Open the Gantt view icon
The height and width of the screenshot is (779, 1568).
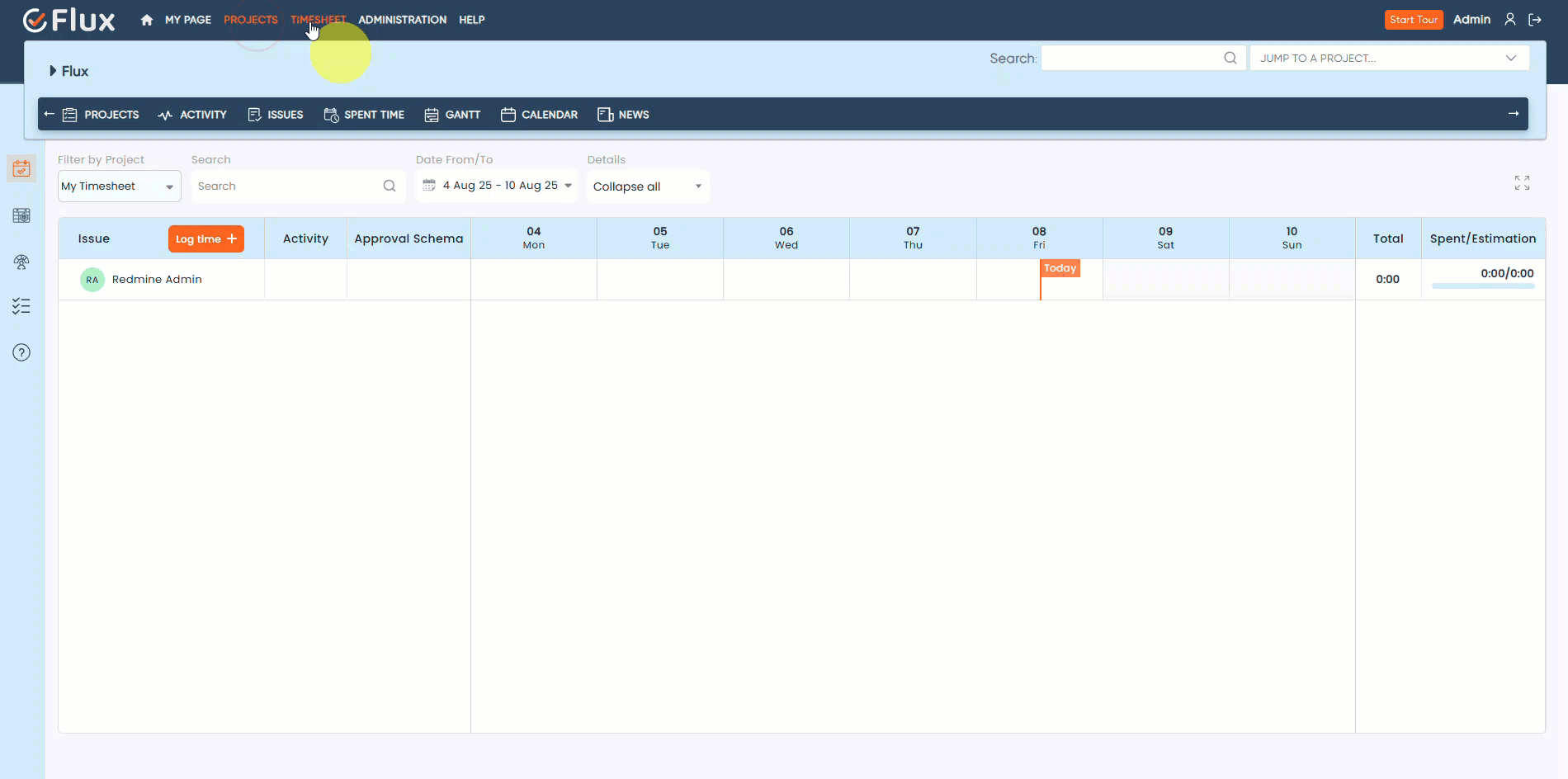click(432, 115)
